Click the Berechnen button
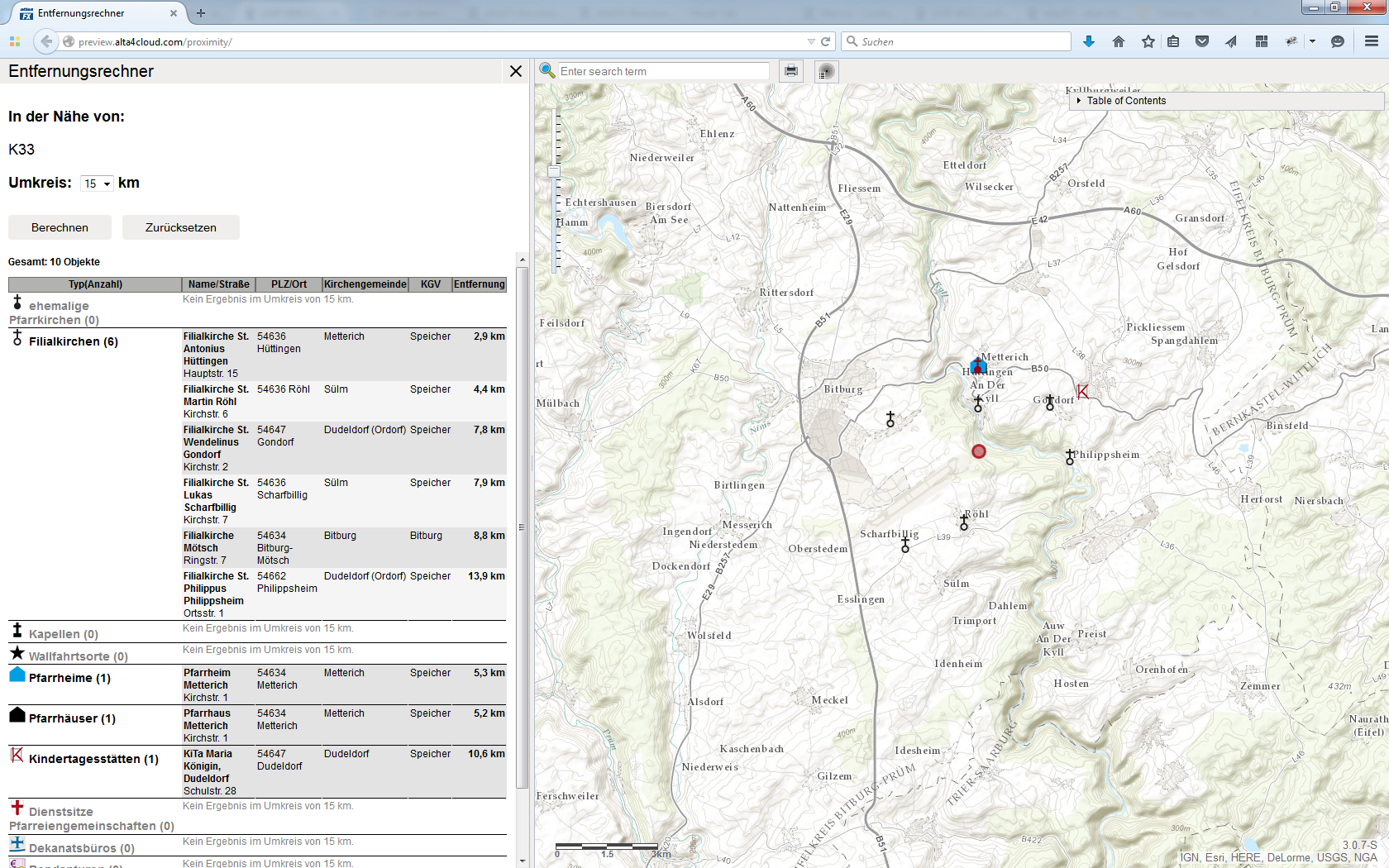The width and height of the screenshot is (1389, 868). pos(60,227)
